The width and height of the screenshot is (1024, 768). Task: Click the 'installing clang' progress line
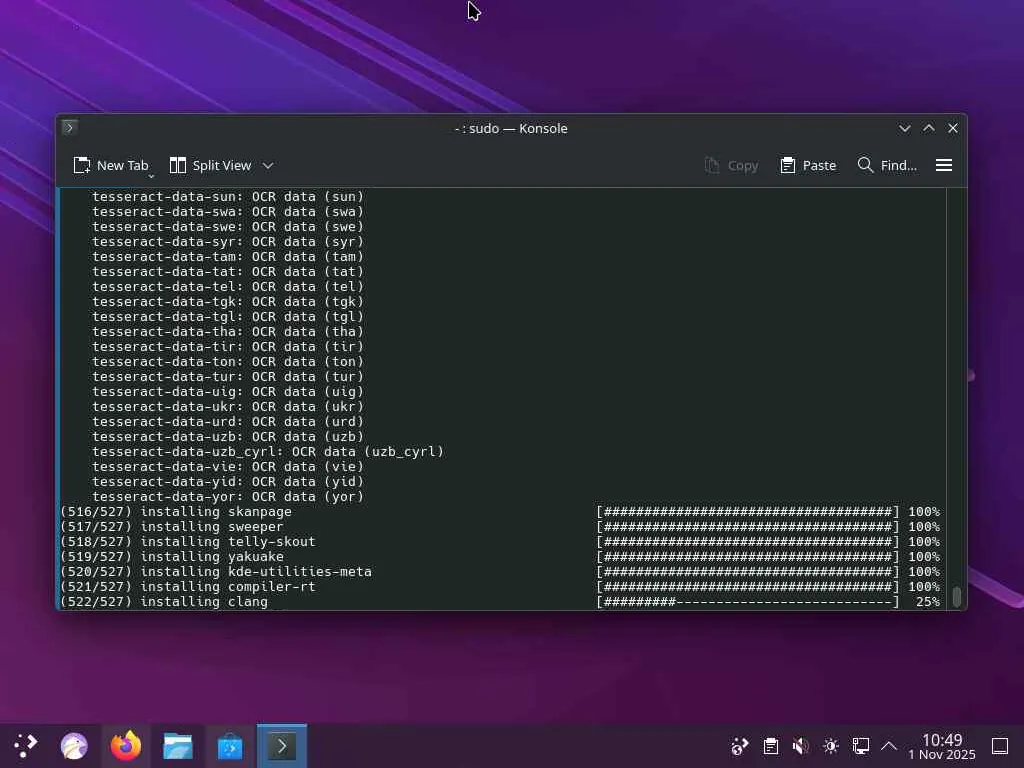(x=500, y=601)
